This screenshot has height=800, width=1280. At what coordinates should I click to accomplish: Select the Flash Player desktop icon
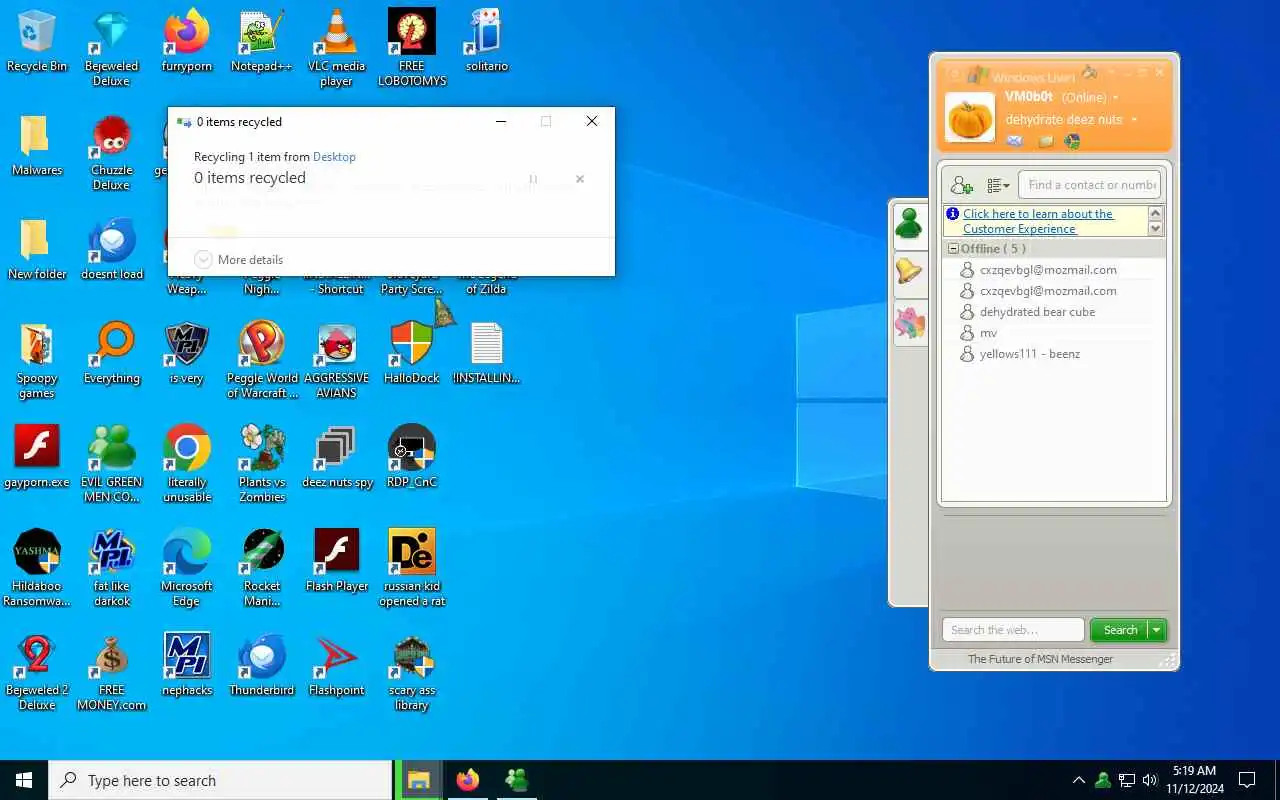[337, 561]
